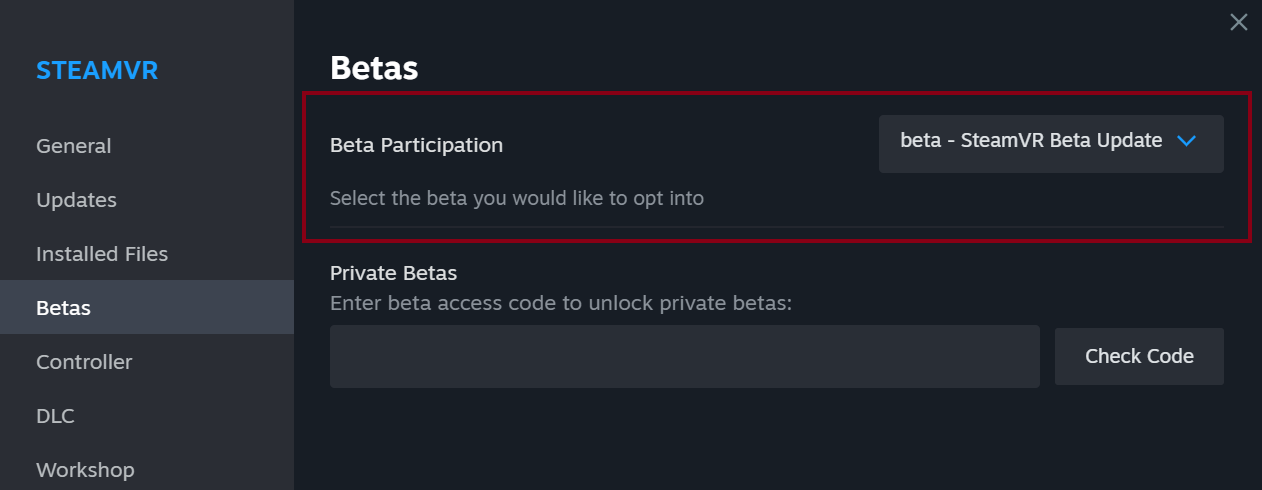Select the Betas sidebar item
This screenshot has height=490, width=1262.
click(64, 308)
